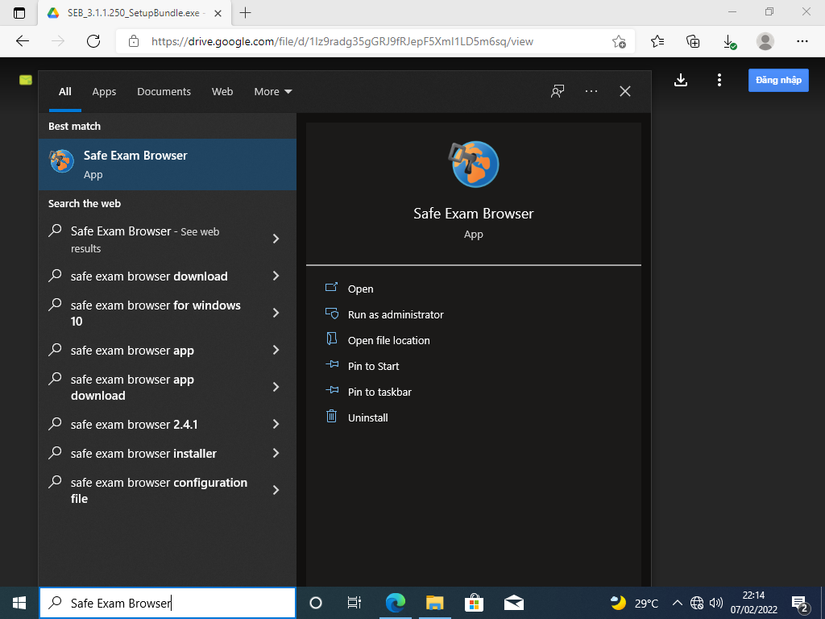View site information lock icon
The width and height of the screenshot is (825, 619).
(134, 41)
